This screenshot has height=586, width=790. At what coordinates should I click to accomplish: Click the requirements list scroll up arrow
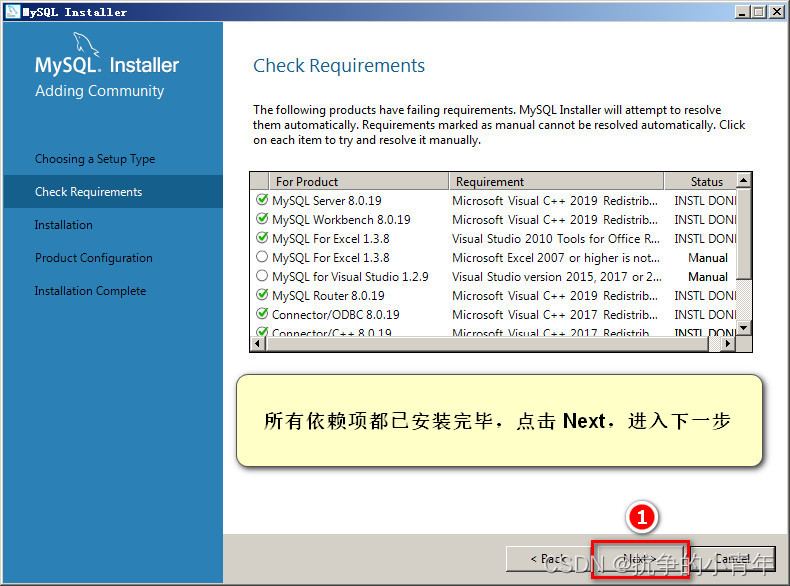tap(744, 180)
